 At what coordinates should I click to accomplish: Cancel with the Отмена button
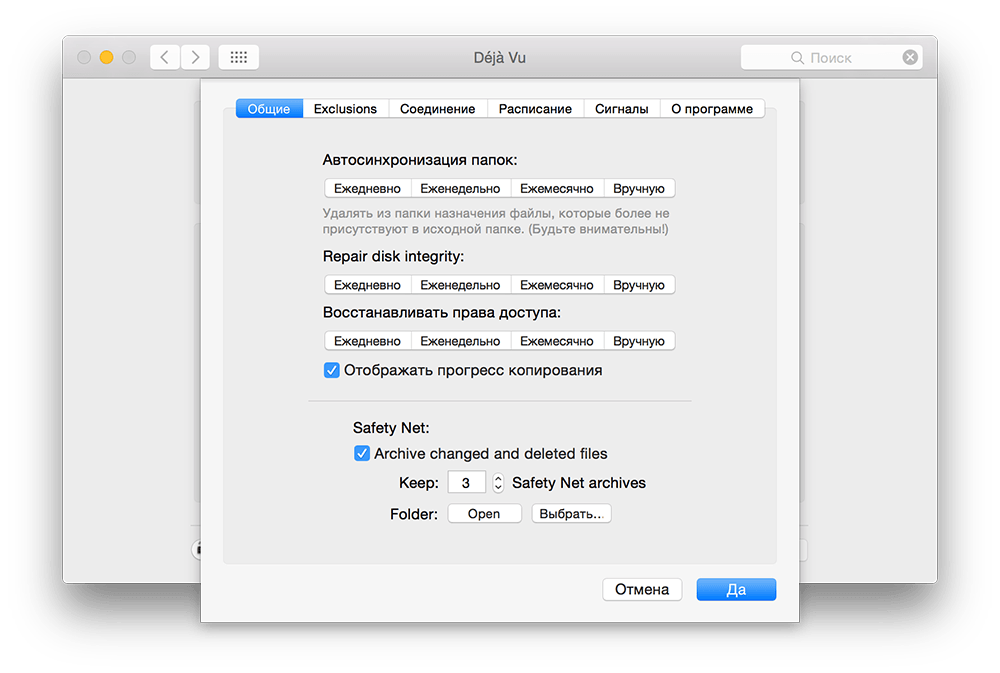click(642, 589)
